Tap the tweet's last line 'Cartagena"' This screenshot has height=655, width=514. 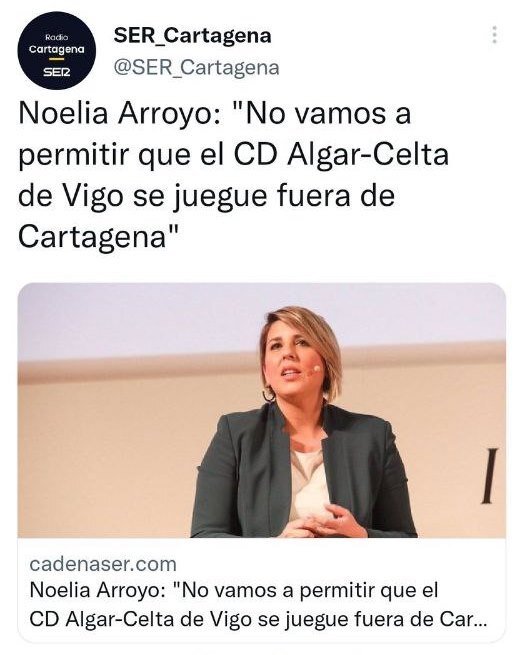tap(99, 237)
